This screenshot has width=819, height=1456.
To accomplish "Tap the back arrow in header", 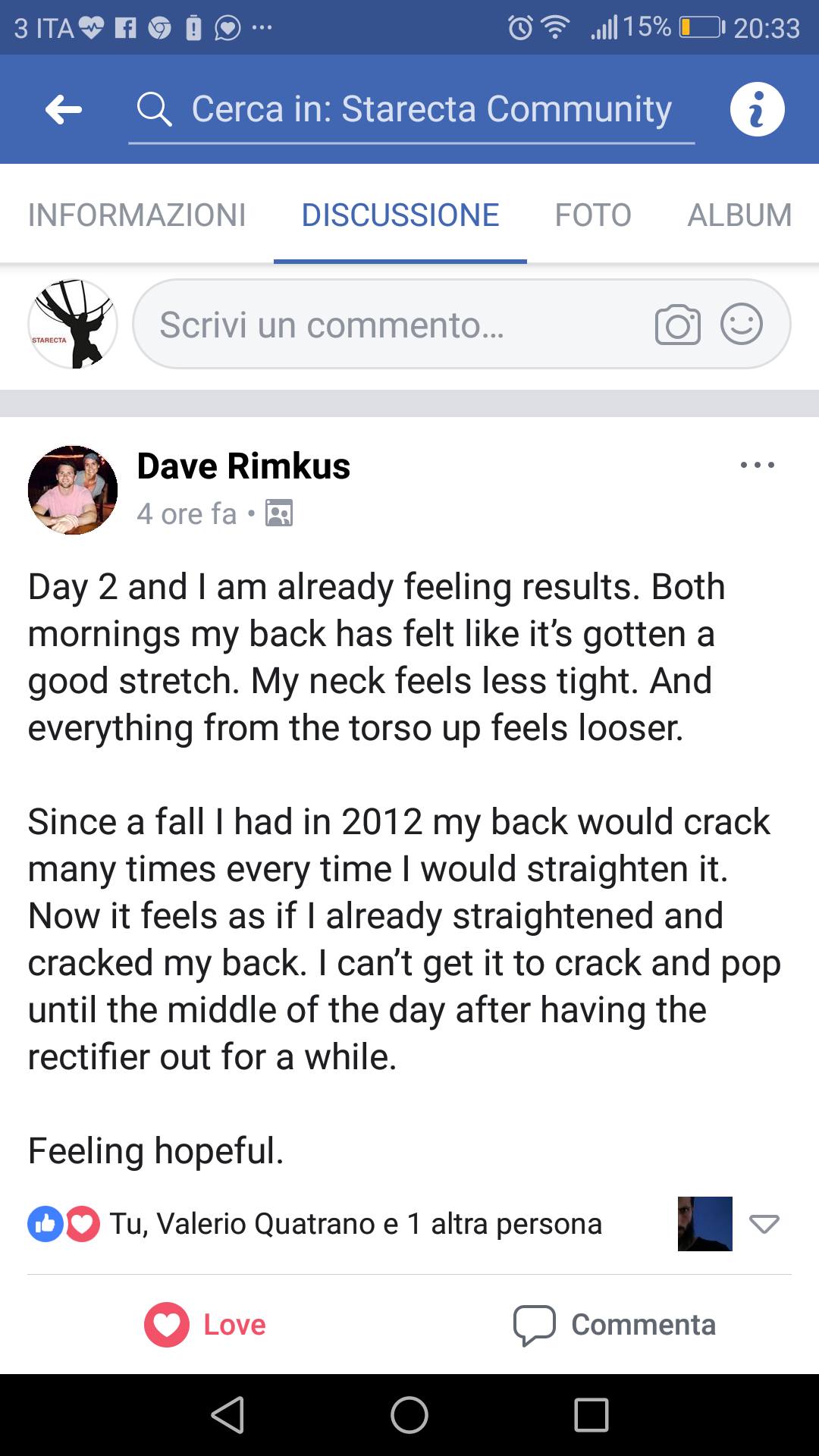I will [x=64, y=110].
